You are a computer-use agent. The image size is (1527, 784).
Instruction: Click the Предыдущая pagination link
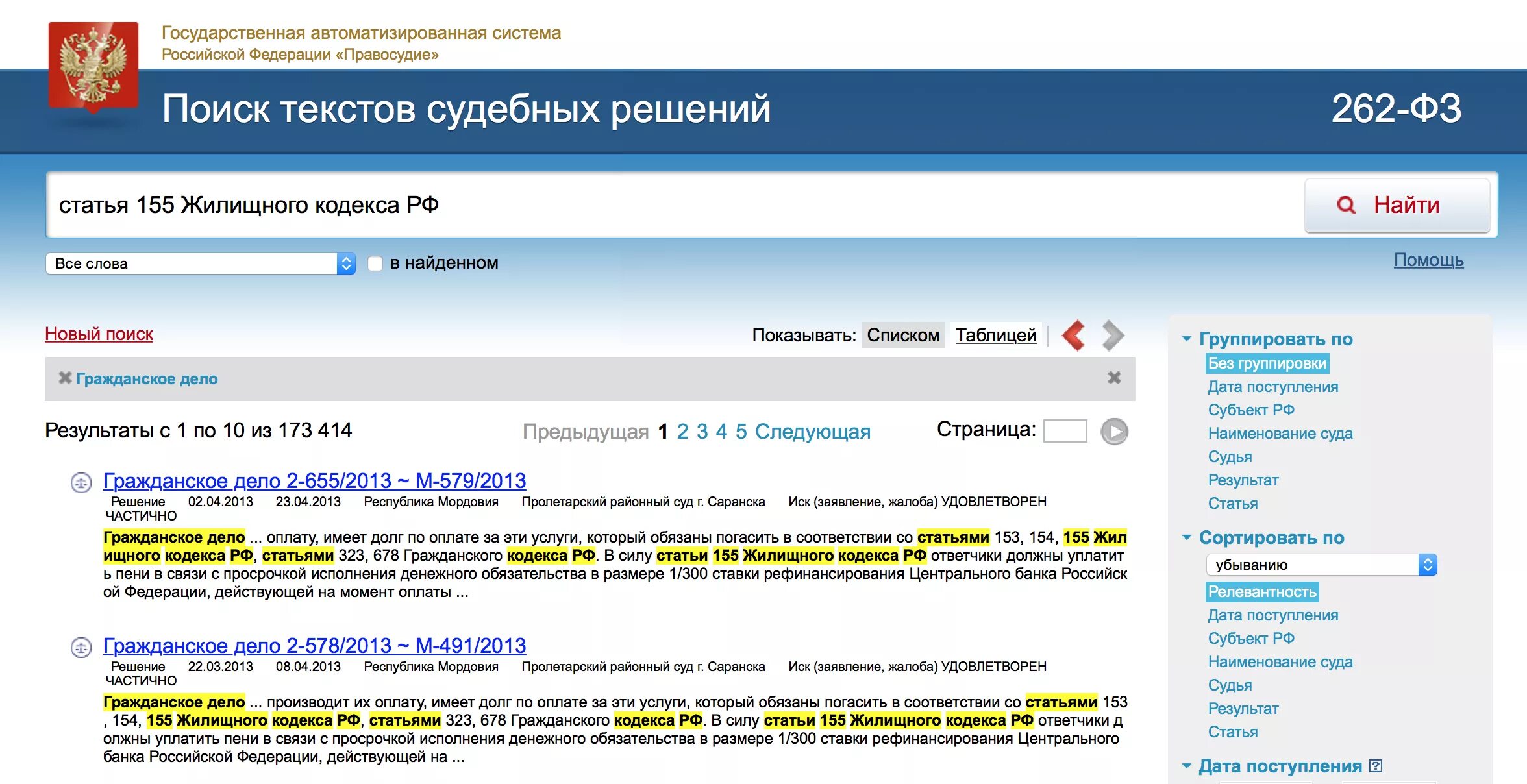[586, 432]
